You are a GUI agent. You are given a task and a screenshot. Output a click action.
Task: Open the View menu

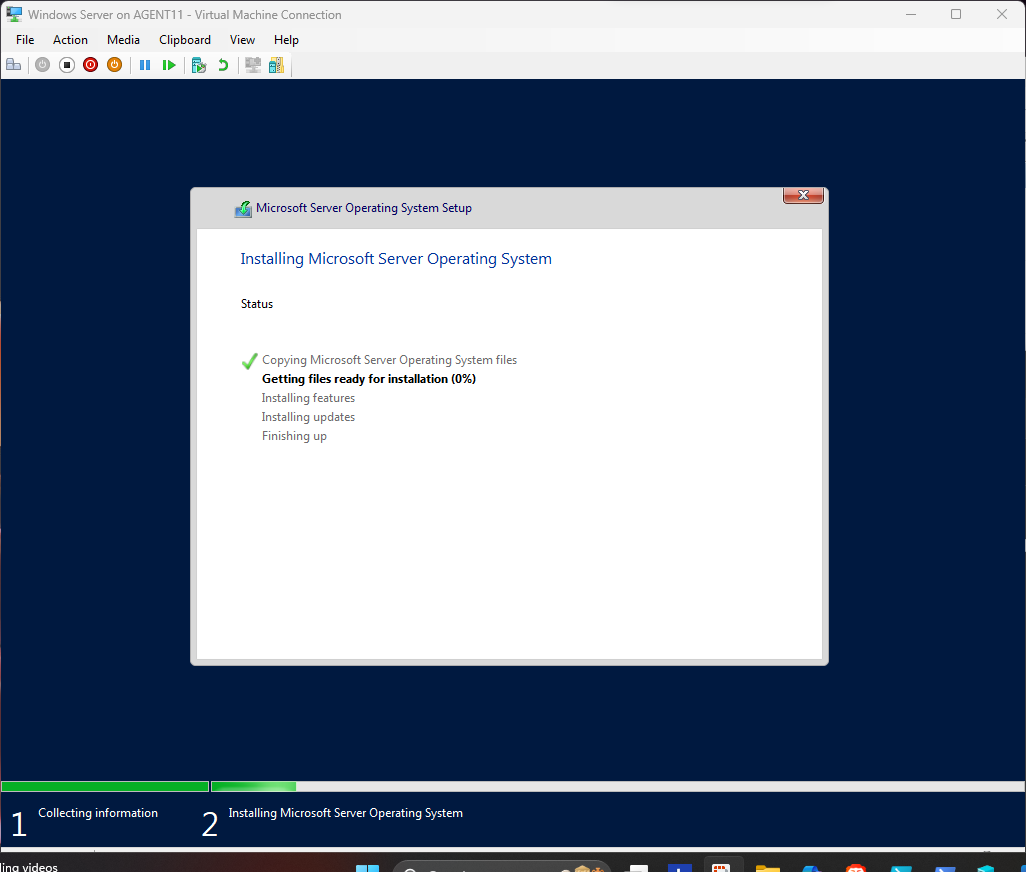[x=242, y=40]
